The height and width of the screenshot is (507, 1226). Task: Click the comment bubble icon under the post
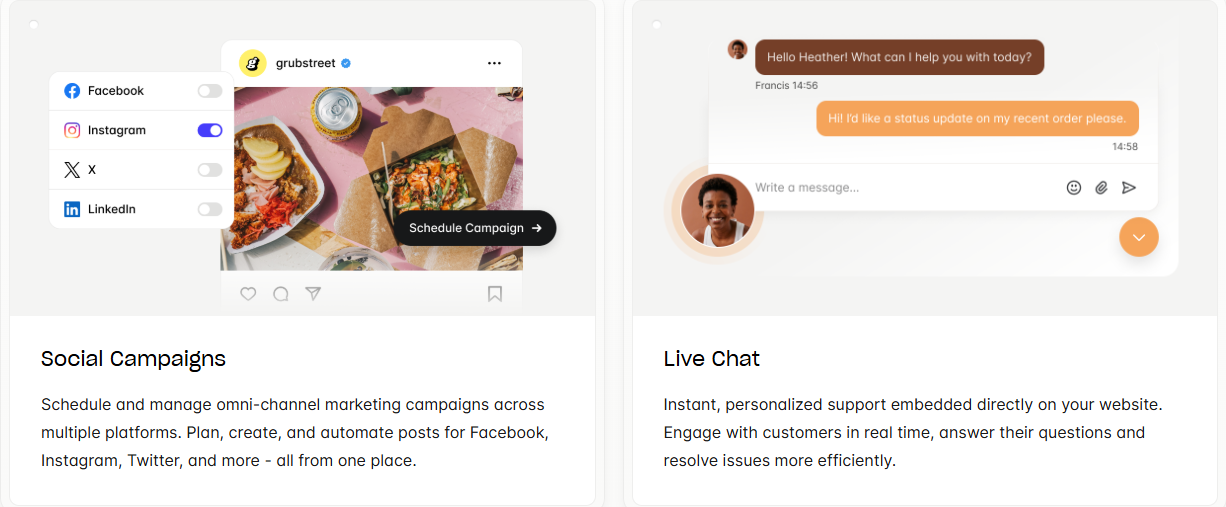tap(281, 294)
